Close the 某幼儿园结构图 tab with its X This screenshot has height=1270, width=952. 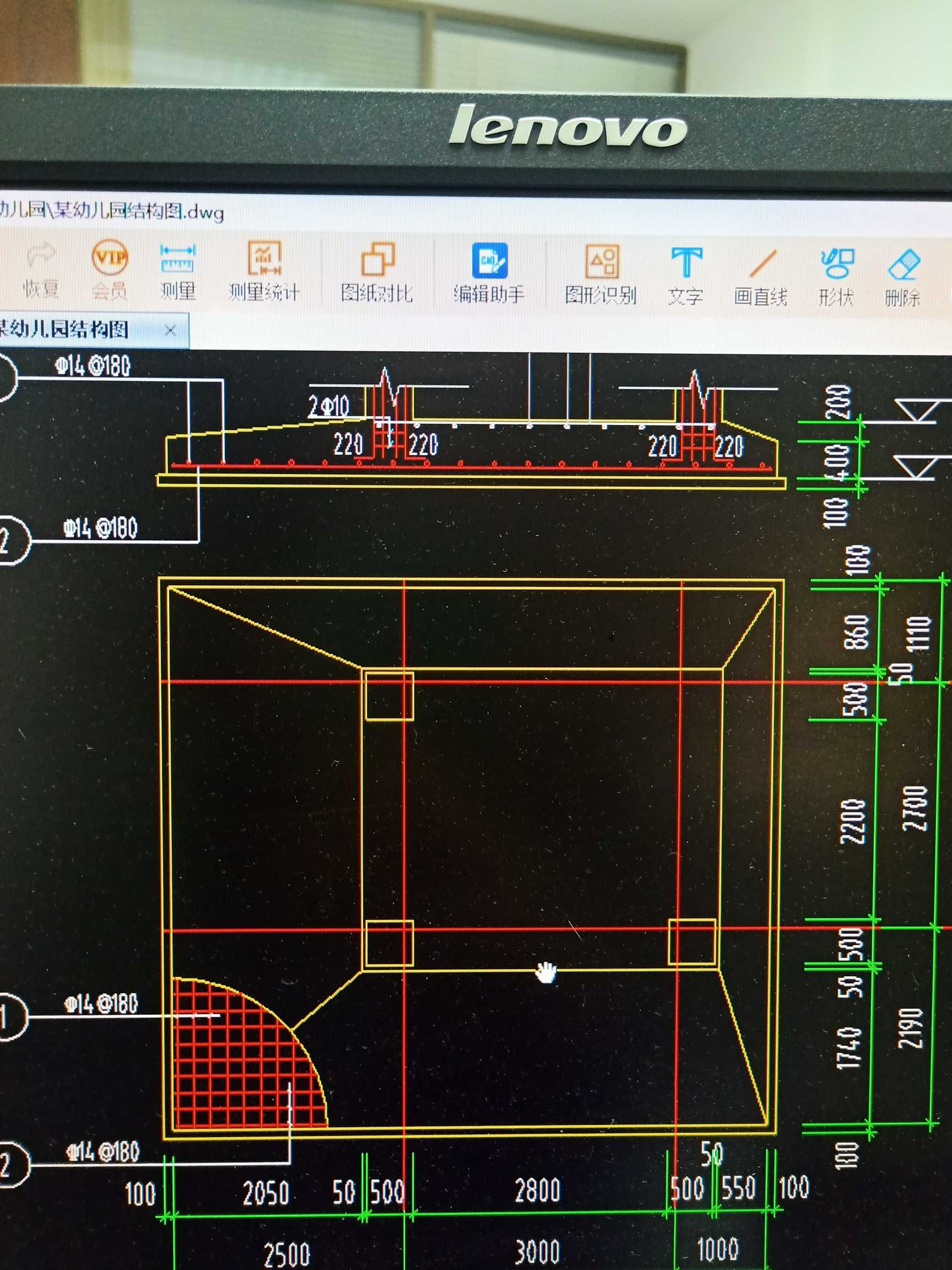(x=170, y=330)
